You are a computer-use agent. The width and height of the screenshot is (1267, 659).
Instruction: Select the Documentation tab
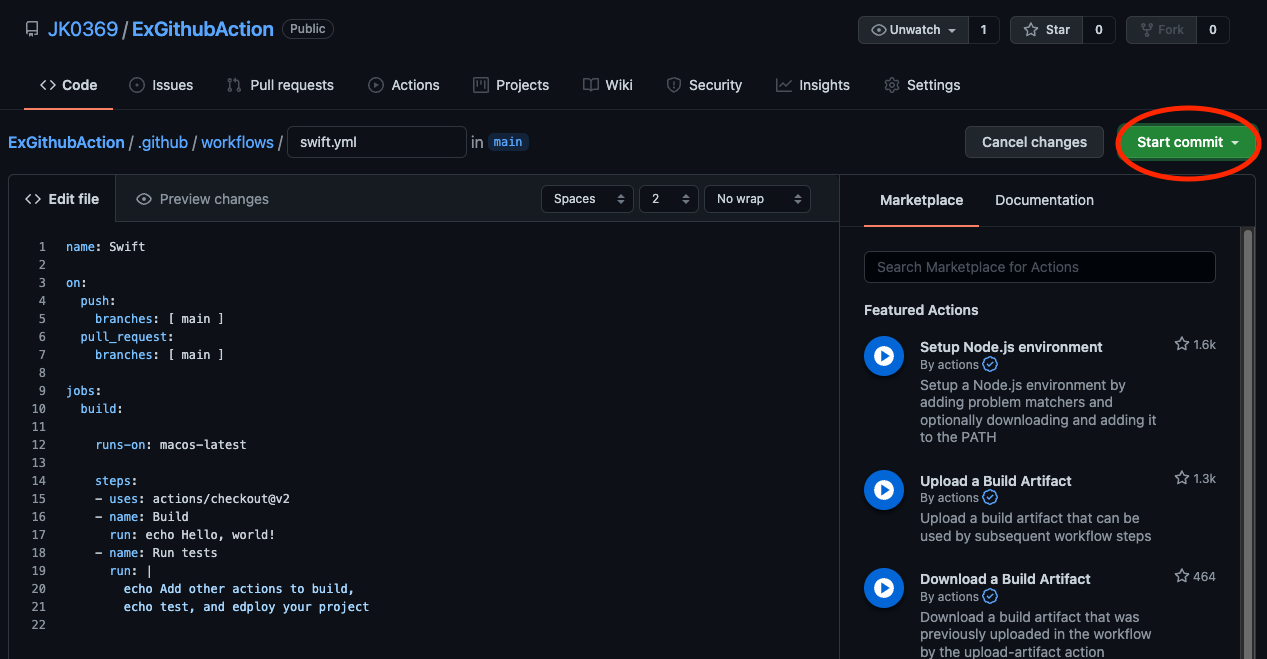click(x=1044, y=200)
